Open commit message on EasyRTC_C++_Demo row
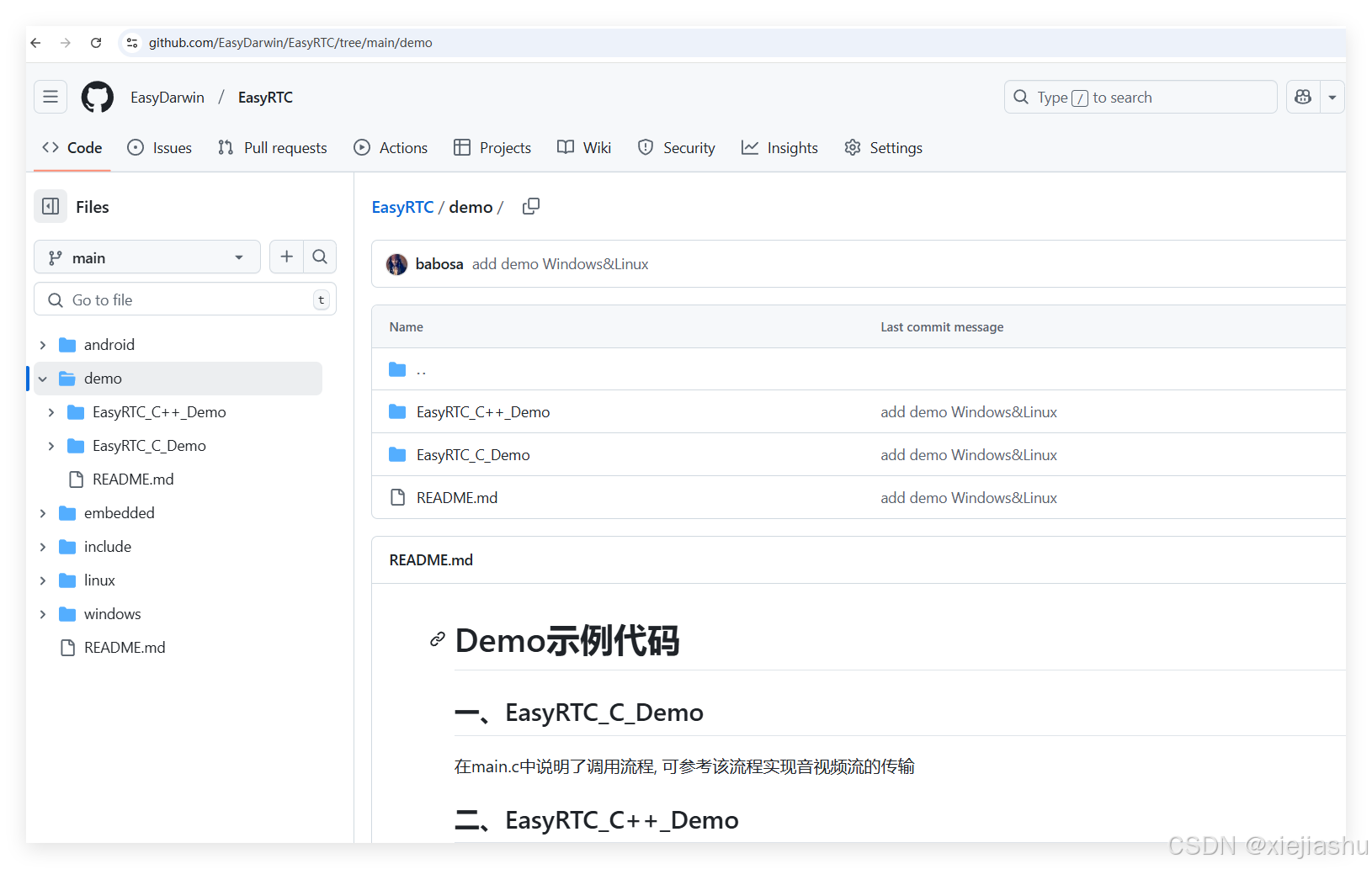The width and height of the screenshot is (1372, 869). [x=969, y=412]
